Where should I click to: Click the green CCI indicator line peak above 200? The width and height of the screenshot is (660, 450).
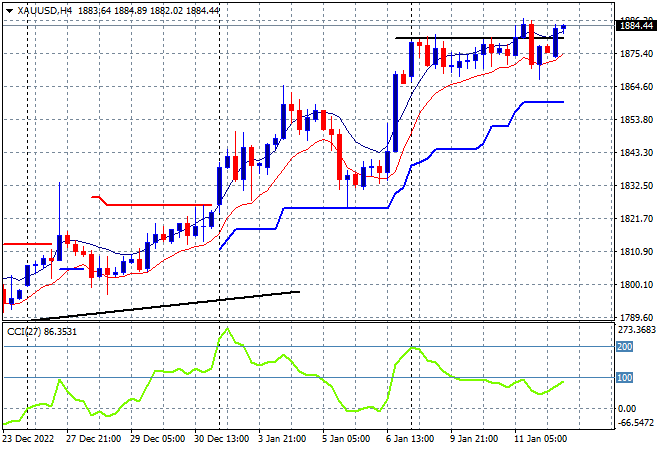pyautogui.click(x=227, y=329)
